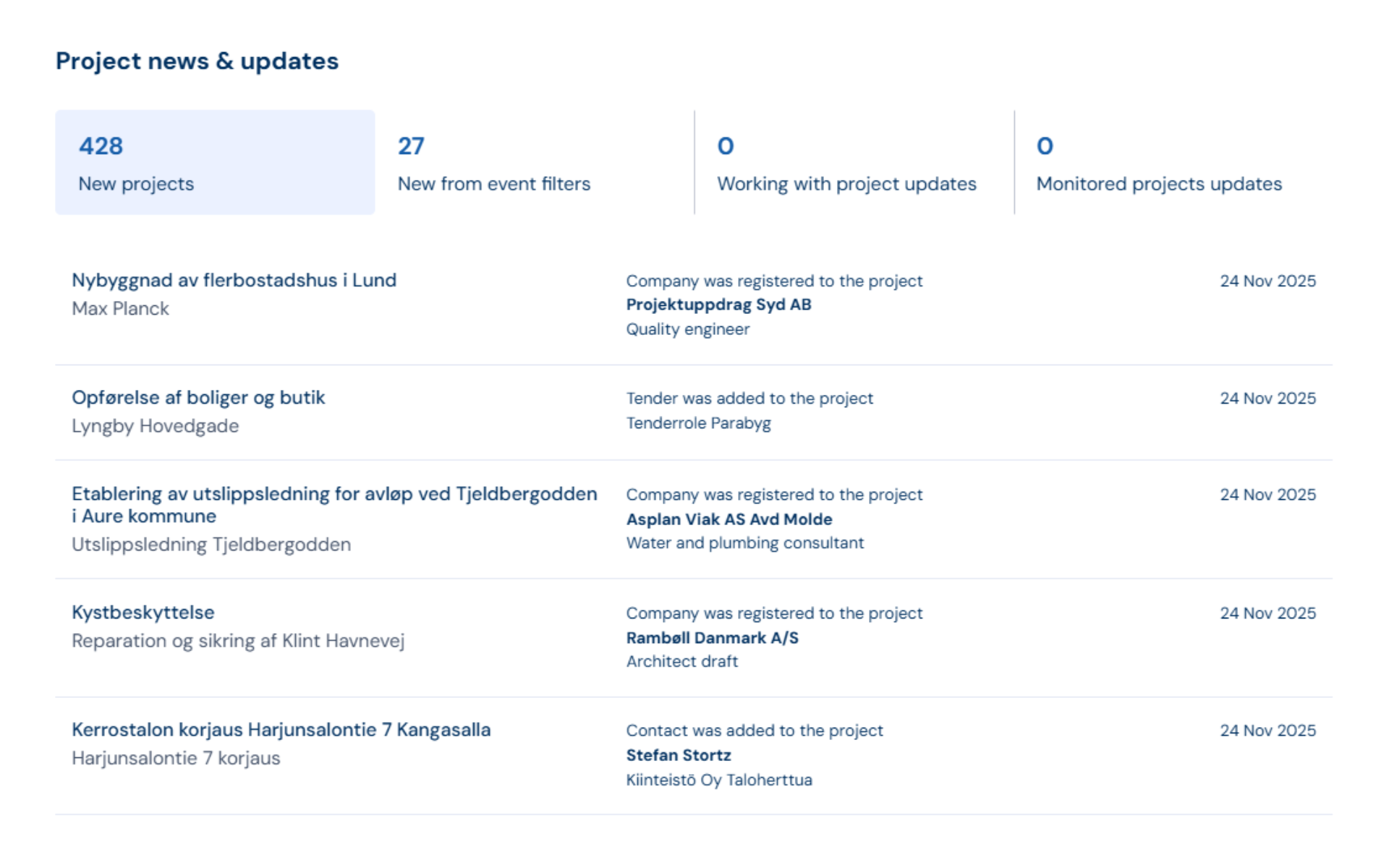Click company Asplan Viak AS Avd Molde

[729, 519]
